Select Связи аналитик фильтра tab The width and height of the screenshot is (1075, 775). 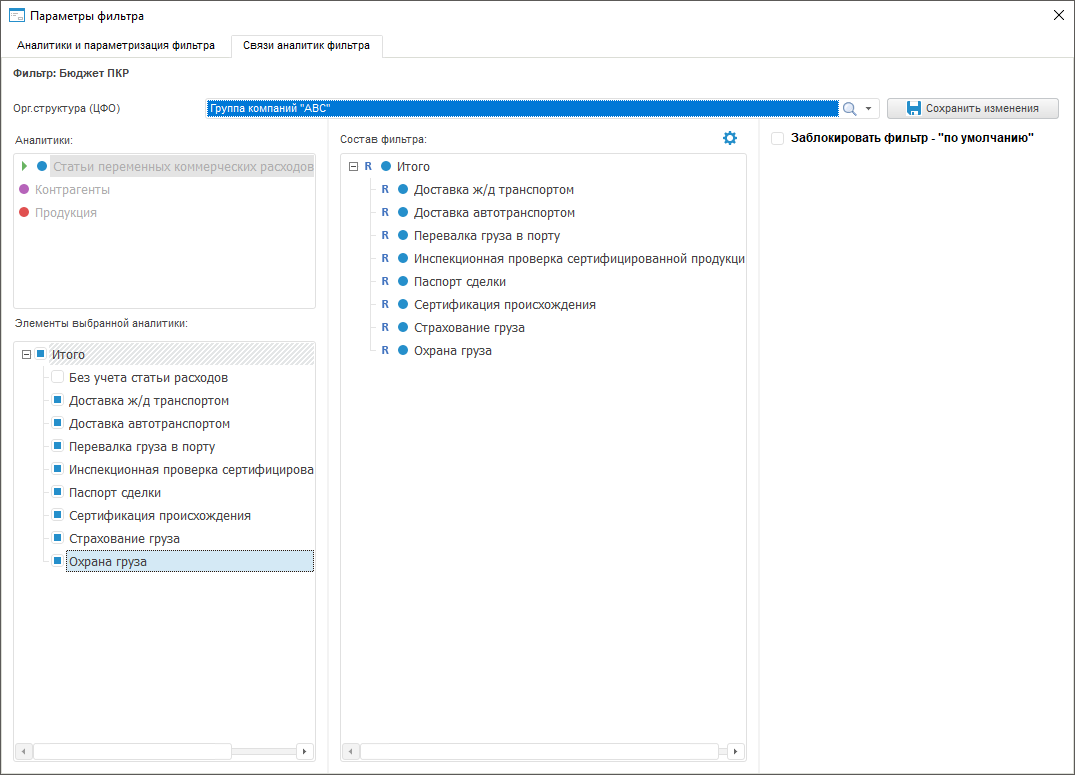pyautogui.click(x=306, y=45)
